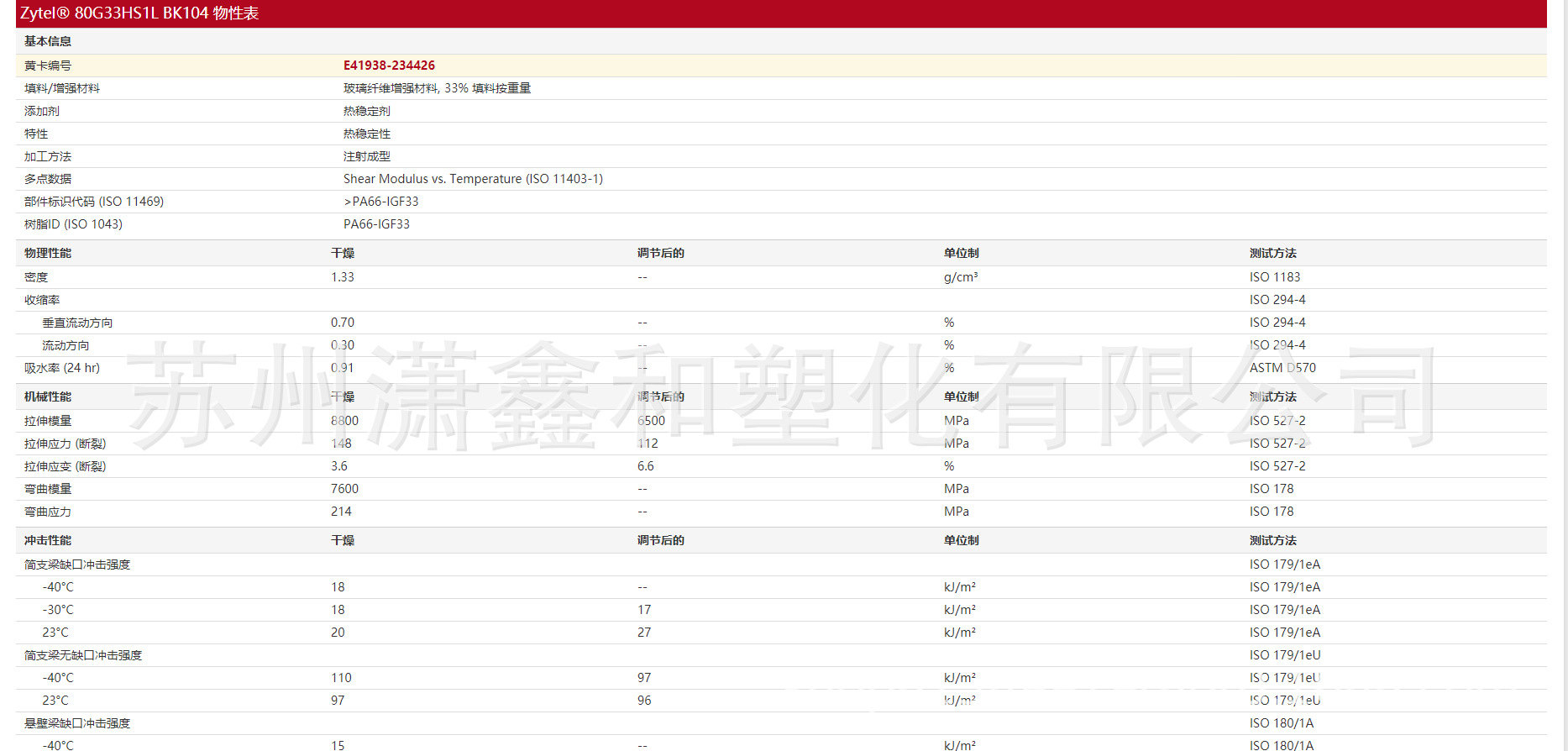This screenshot has width=1568, height=751.
Task: Click the 'ISO 178' method in 弯曲模量 row
Action: pyautogui.click(x=1272, y=489)
